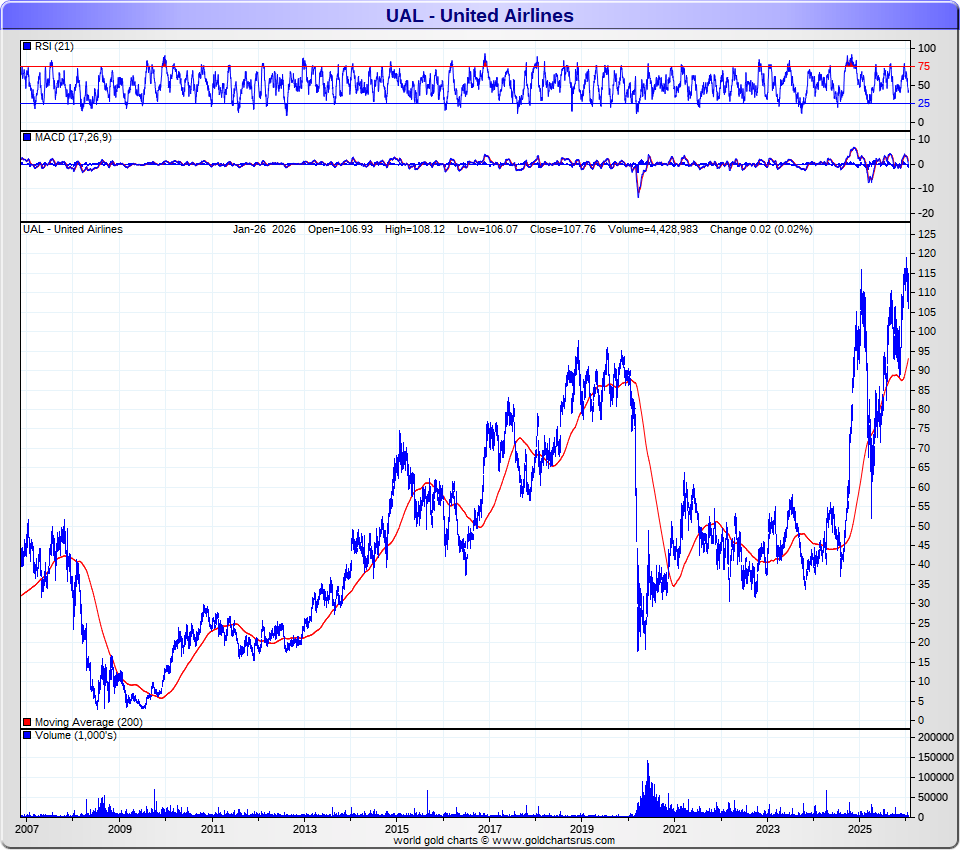Click the goldchartsrus.com copyright footer text
Image resolution: width=960 pixels, height=850 pixels.
(504, 840)
